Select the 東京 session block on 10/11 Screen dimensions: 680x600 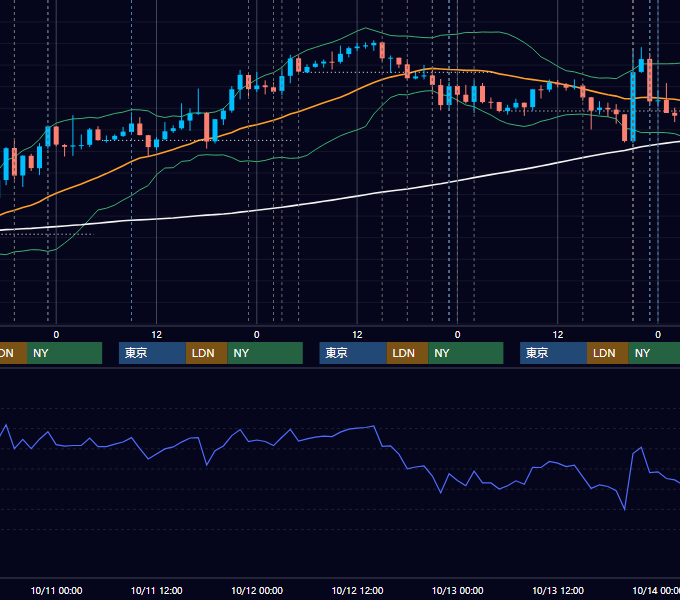[152, 353]
